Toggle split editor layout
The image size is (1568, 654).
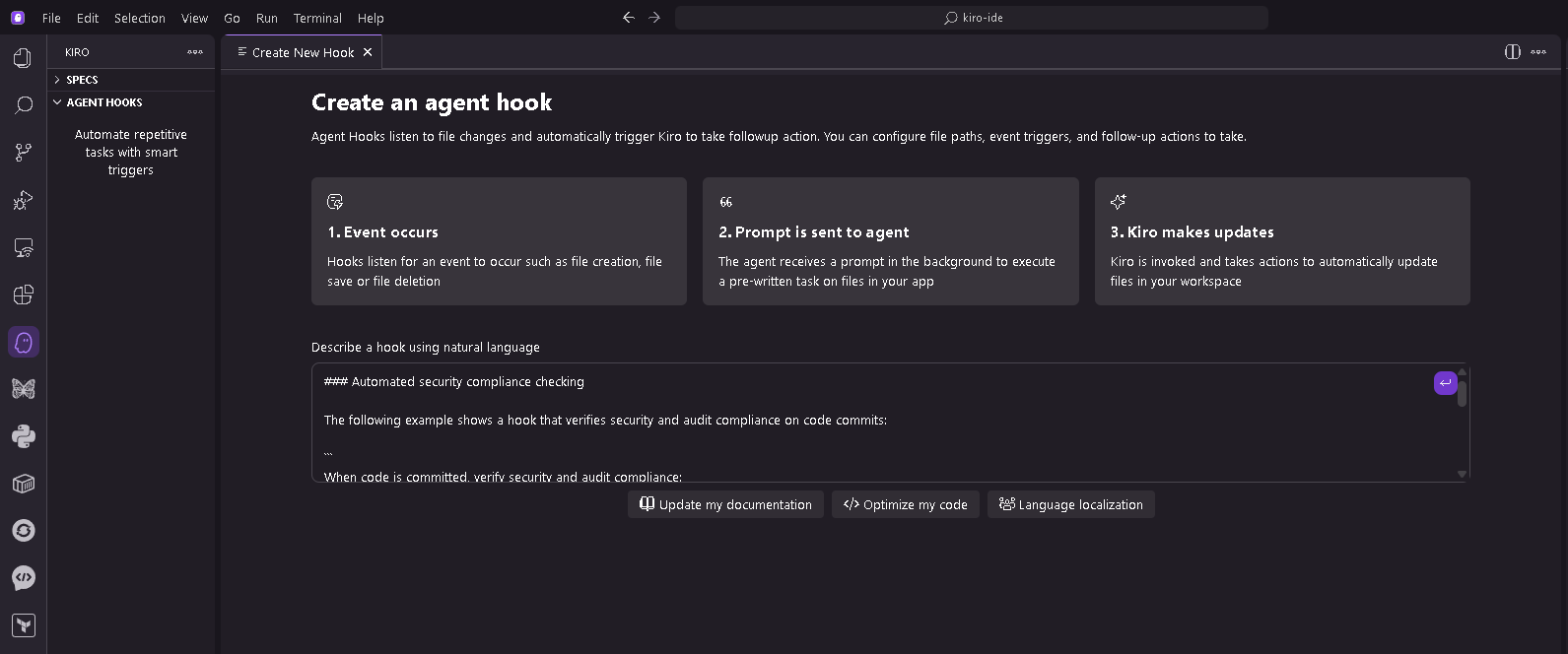tap(1512, 52)
